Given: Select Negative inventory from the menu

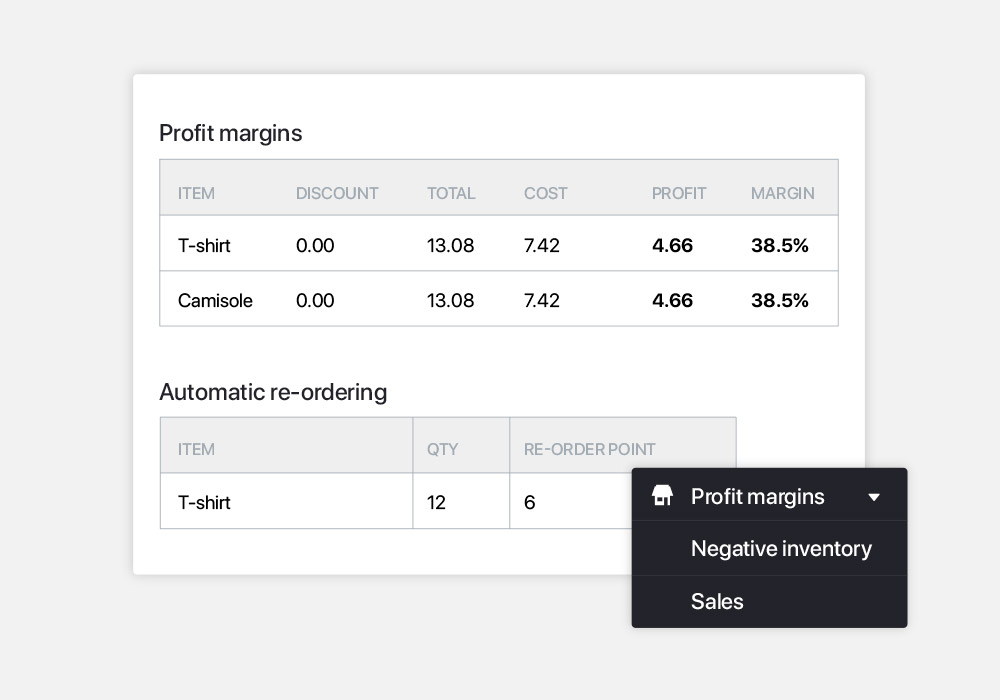Looking at the screenshot, I should 781,548.
